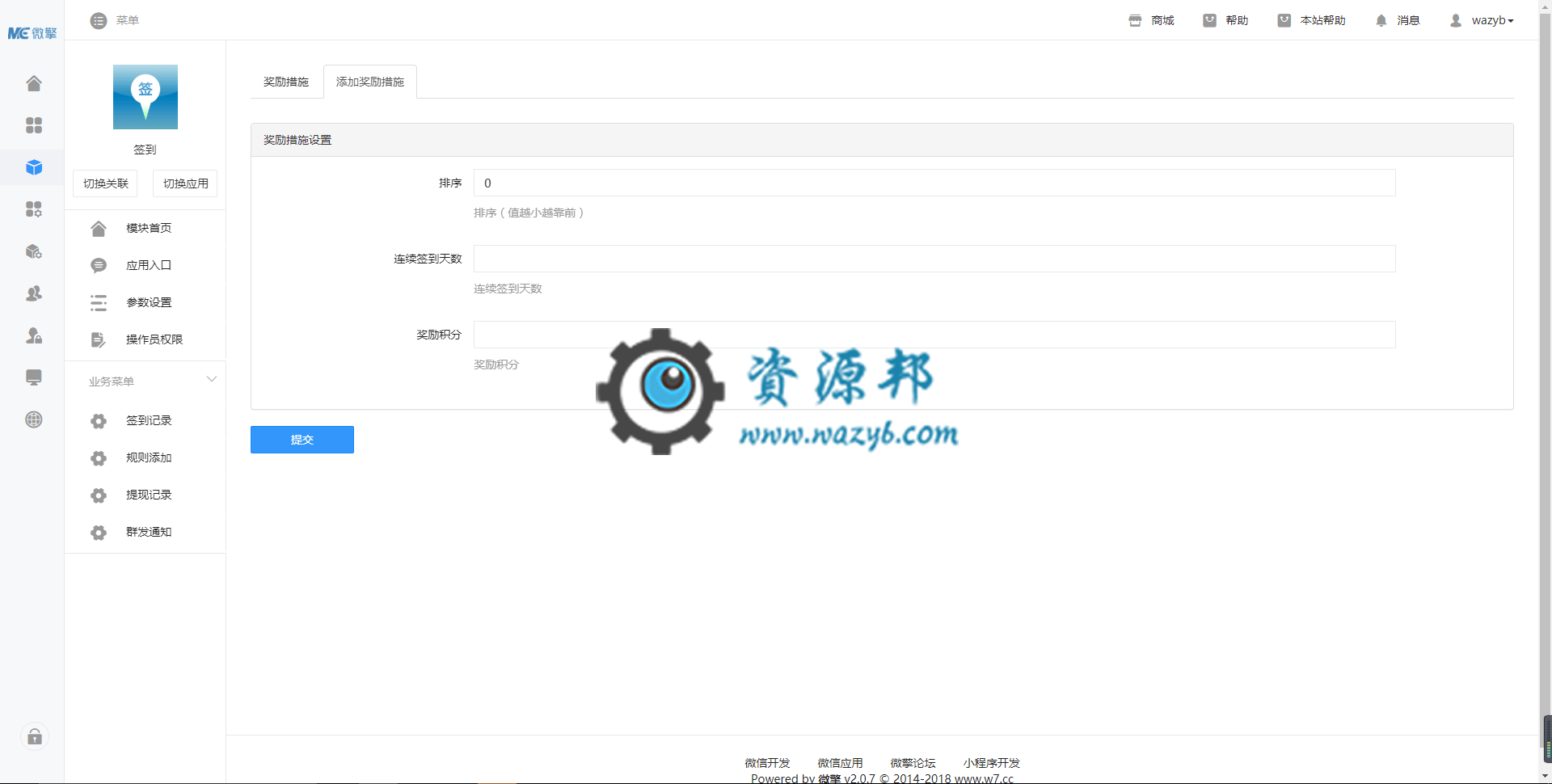Click the 切换应用 button
Image resolution: width=1552 pixels, height=784 pixels.
(x=185, y=183)
